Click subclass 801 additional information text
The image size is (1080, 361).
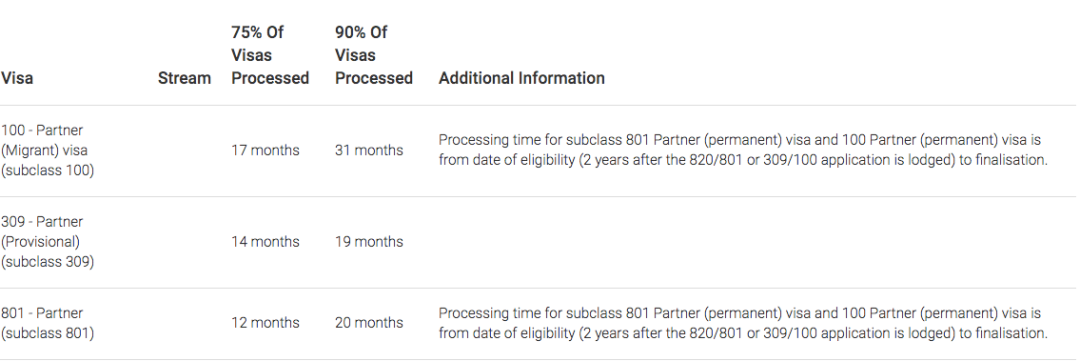pyautogui.click(x=743, y=323)
